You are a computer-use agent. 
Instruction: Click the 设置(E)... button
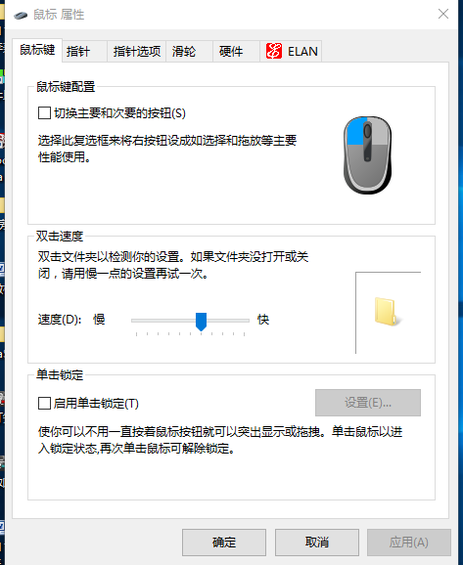point(368,402)
